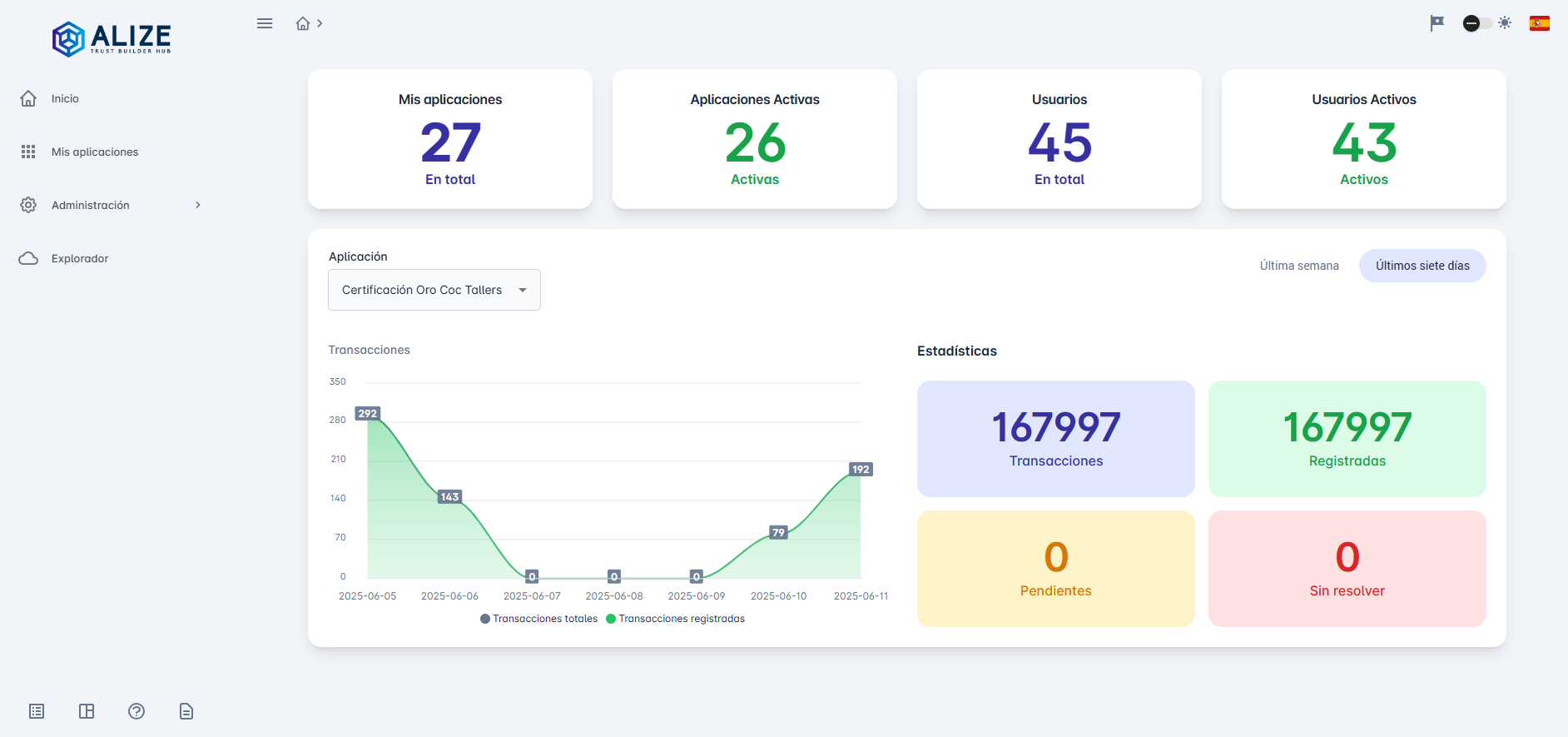Image resolution: width=1568 pixels, height=737 pixels.
Task: Select Últimos siete días filter
Action: pyautogui.click(x=1422, y=266)
